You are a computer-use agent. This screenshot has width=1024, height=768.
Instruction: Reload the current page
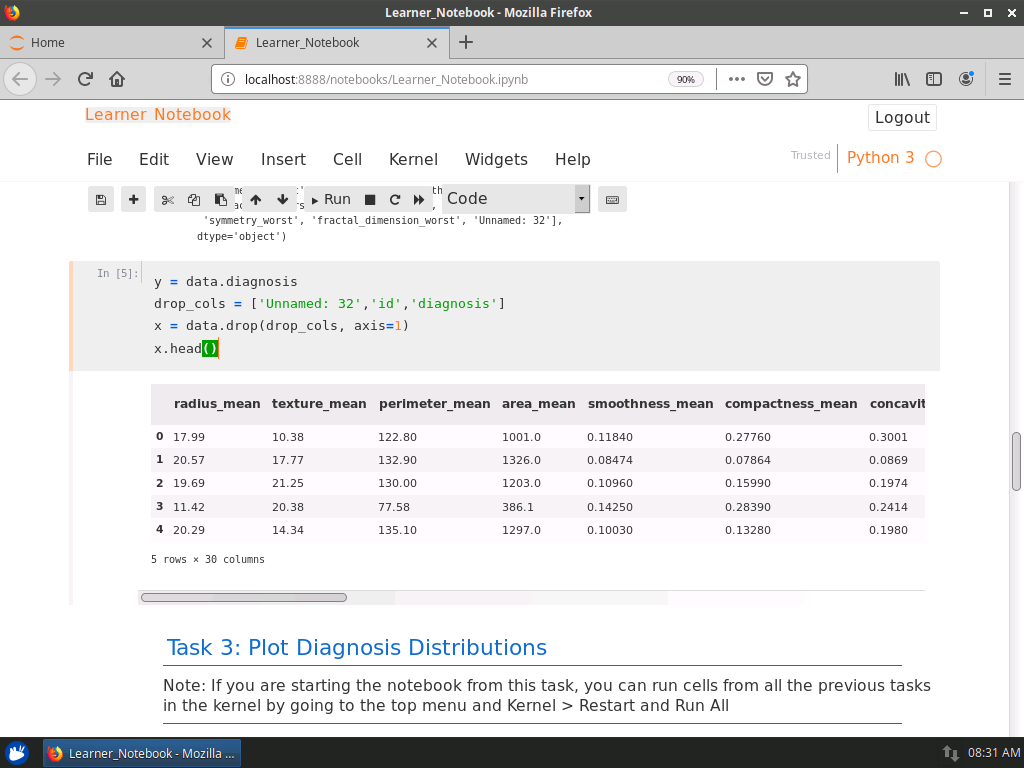click(85, 79)
